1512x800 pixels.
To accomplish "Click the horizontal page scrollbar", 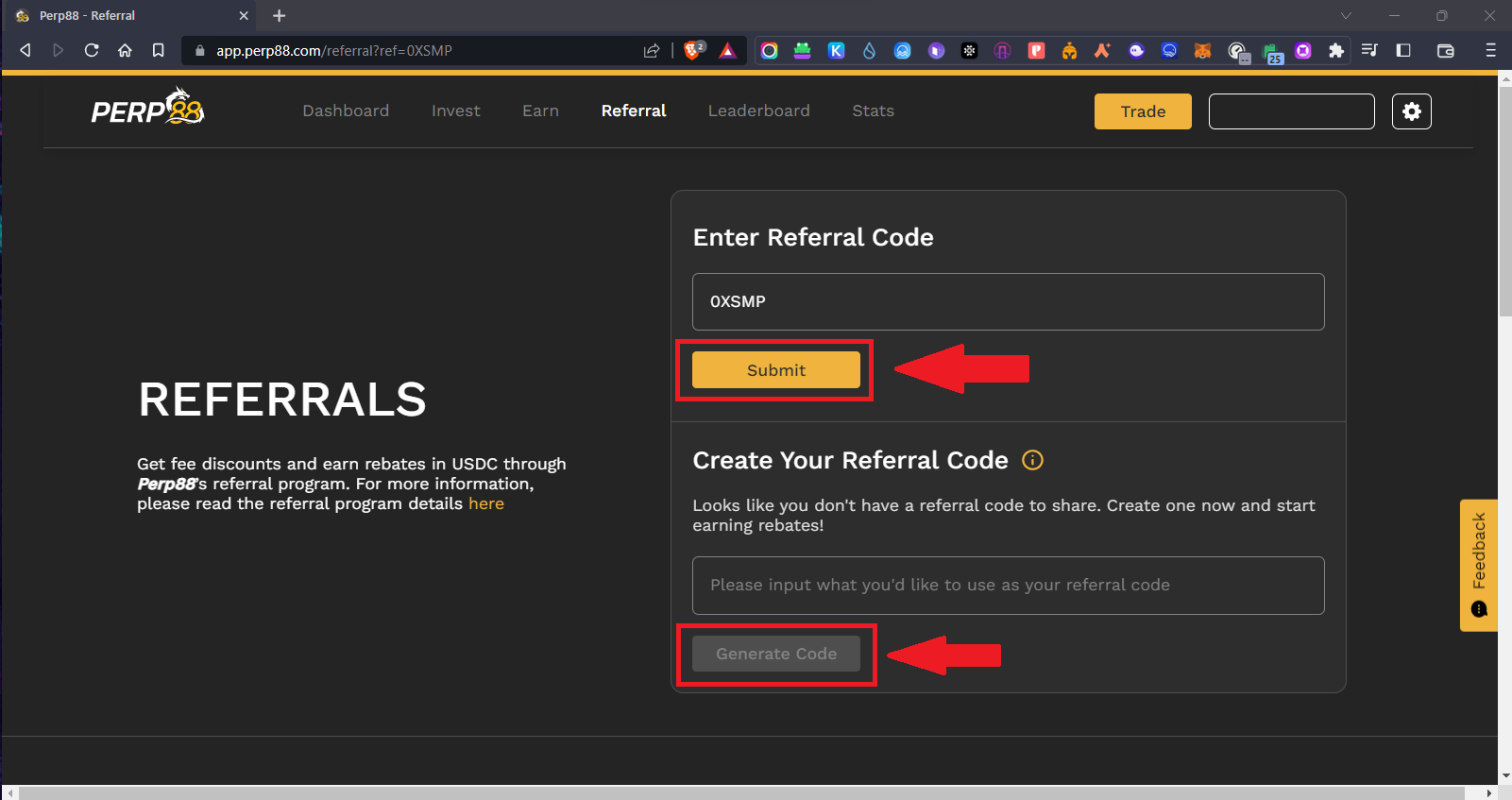I will pos(741,792).
